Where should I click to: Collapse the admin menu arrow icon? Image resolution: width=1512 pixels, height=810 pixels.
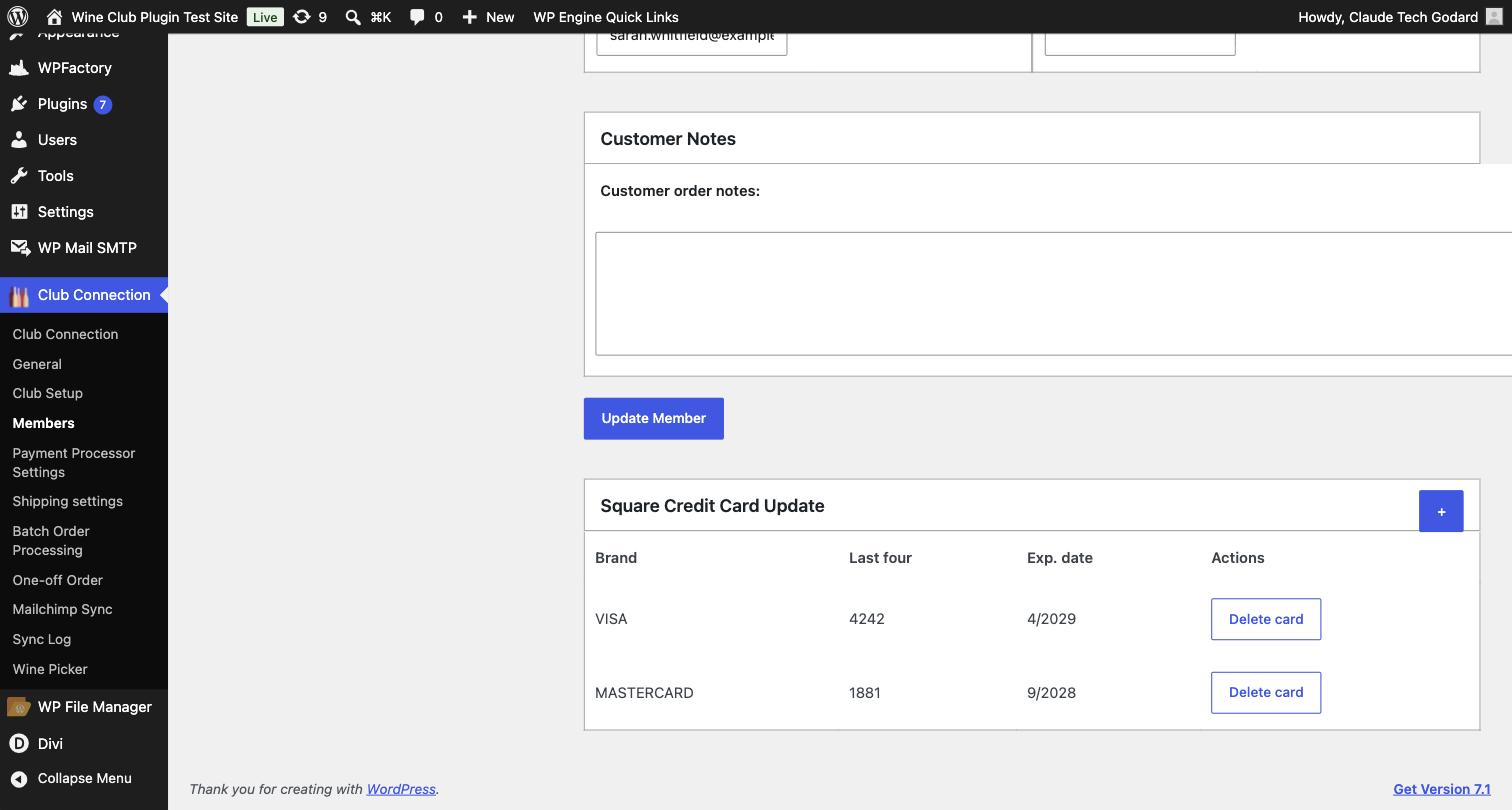tap(19, 779)
